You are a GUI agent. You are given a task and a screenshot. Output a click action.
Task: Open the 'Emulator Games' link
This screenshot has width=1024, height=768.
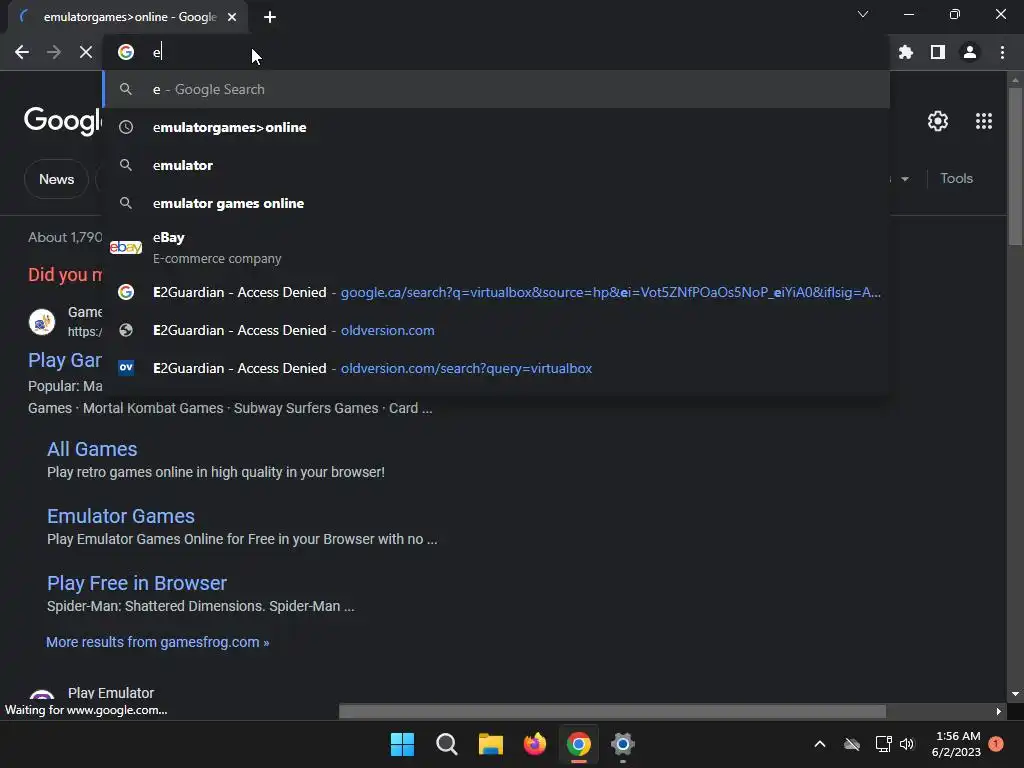121,516
